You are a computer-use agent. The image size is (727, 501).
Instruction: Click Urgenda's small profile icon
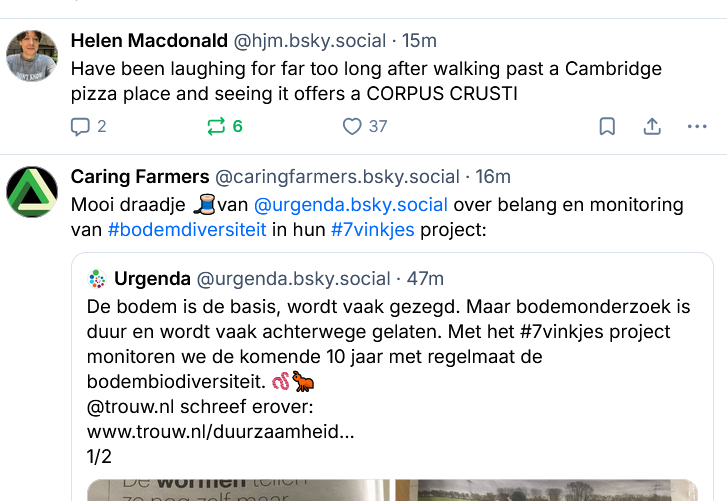pos(97,278)
